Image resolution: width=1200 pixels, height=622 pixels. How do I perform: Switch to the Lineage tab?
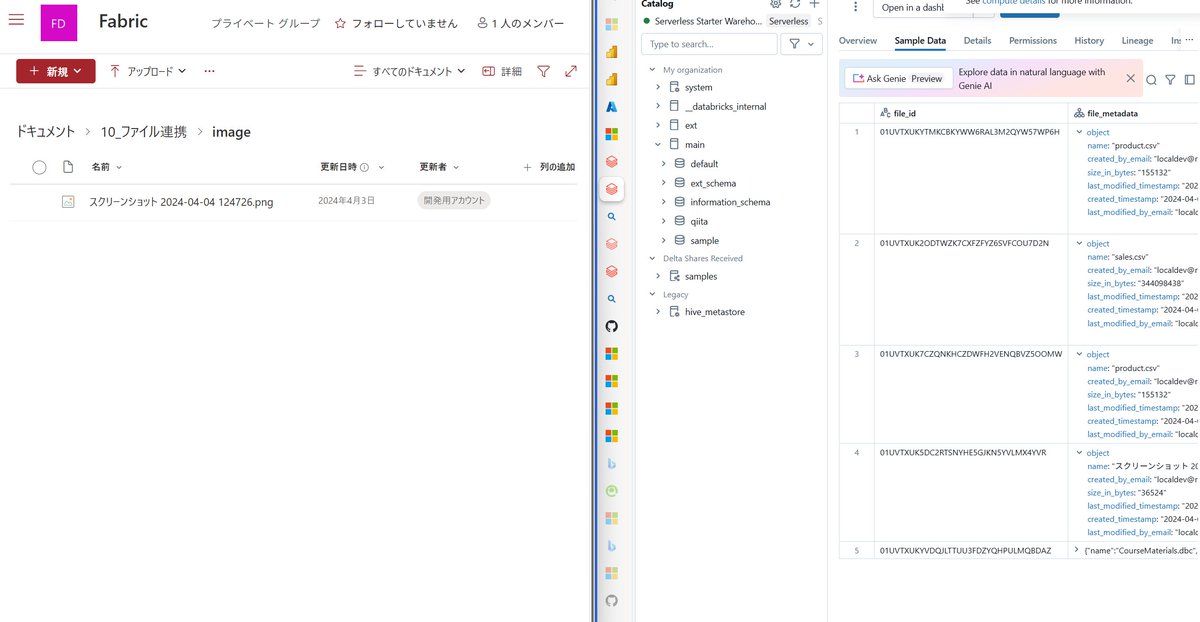pos(1137,41)
